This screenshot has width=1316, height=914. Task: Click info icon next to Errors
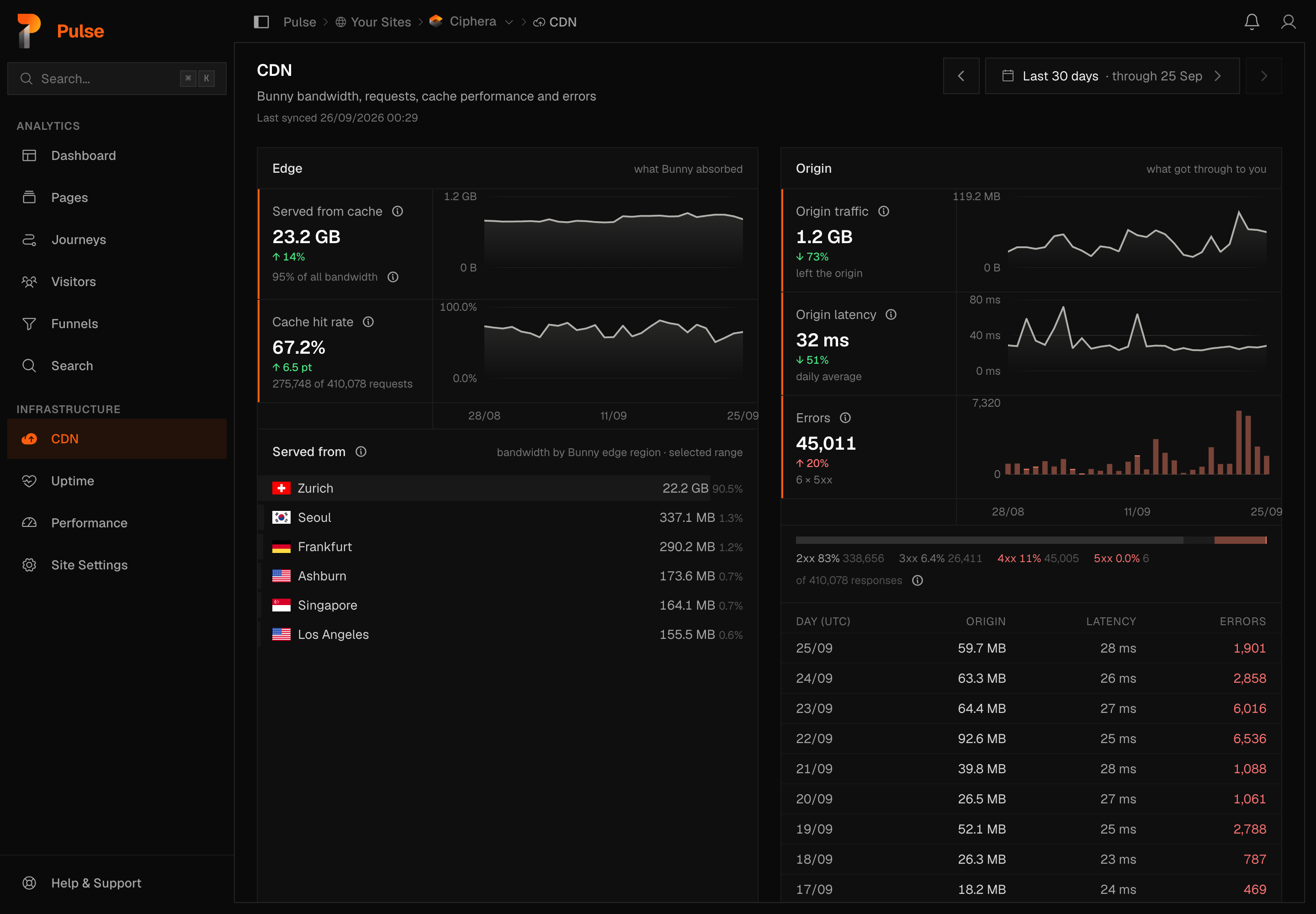[x=845, y=418]
